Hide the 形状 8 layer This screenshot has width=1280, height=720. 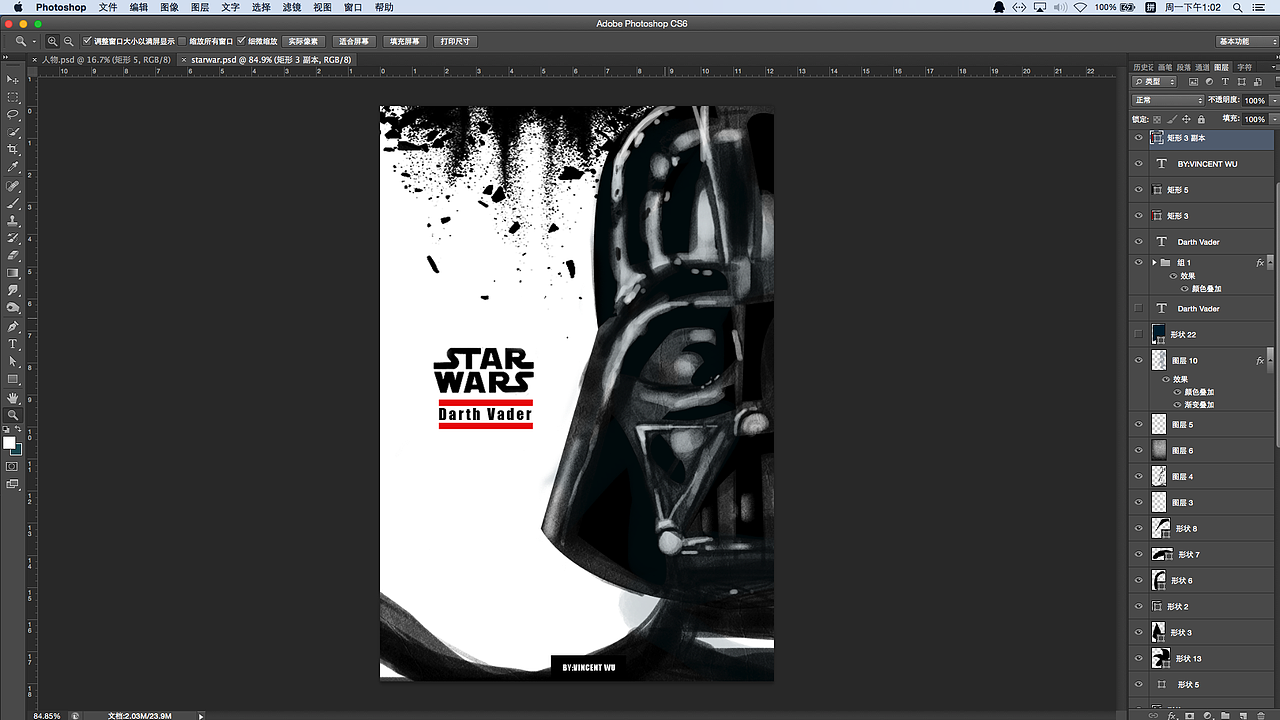click(x=1138, y=528)
